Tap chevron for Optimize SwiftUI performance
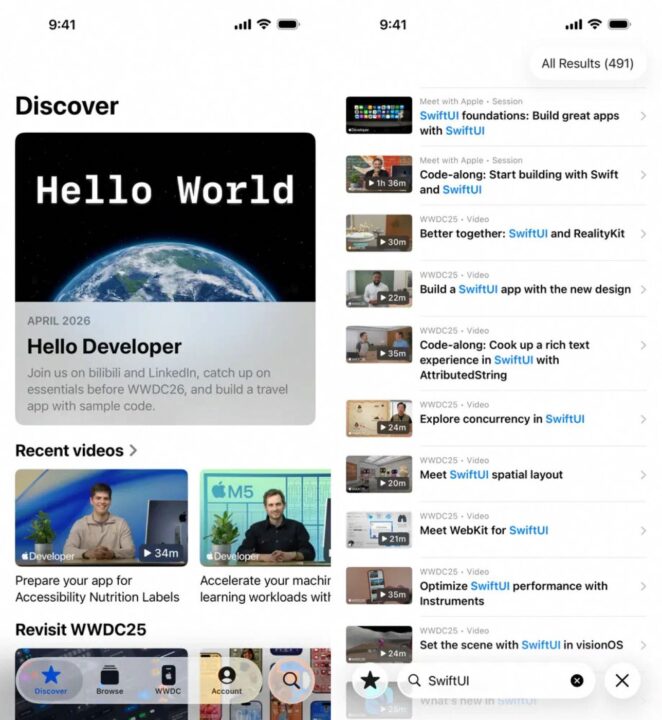The height and width of the screenshot is (720, 662). click(643, 586)
